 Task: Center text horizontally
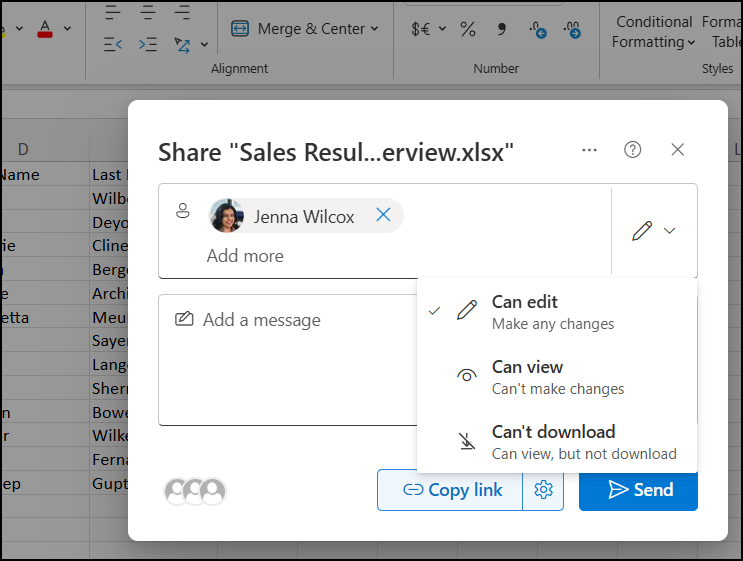pos(148,12)
